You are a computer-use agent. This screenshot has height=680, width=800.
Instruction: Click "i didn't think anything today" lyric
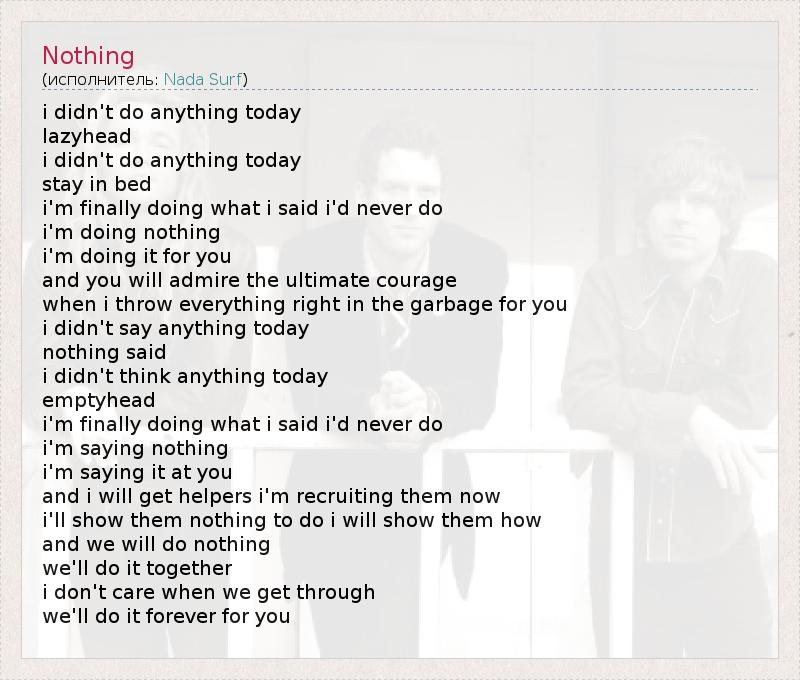click(185, 376)
